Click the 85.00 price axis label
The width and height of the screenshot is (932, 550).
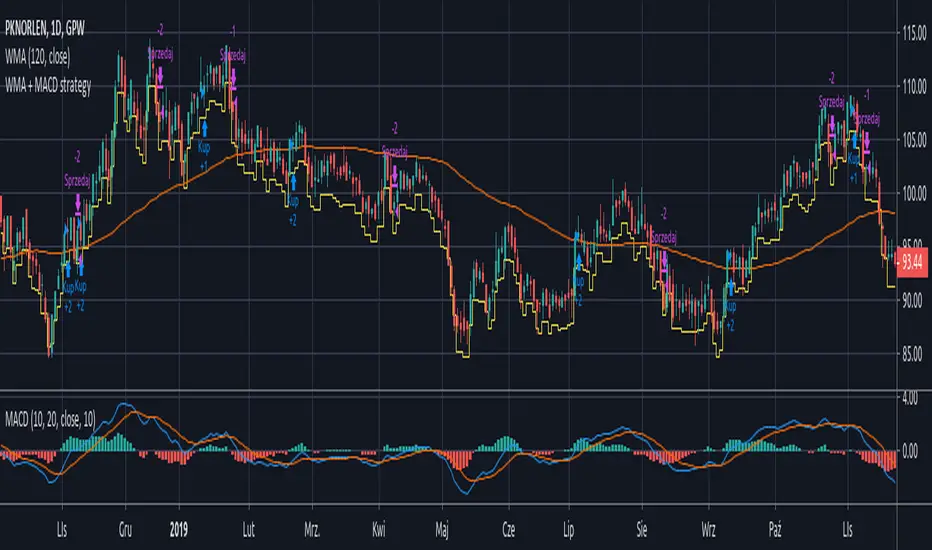[x=912, y=355]
